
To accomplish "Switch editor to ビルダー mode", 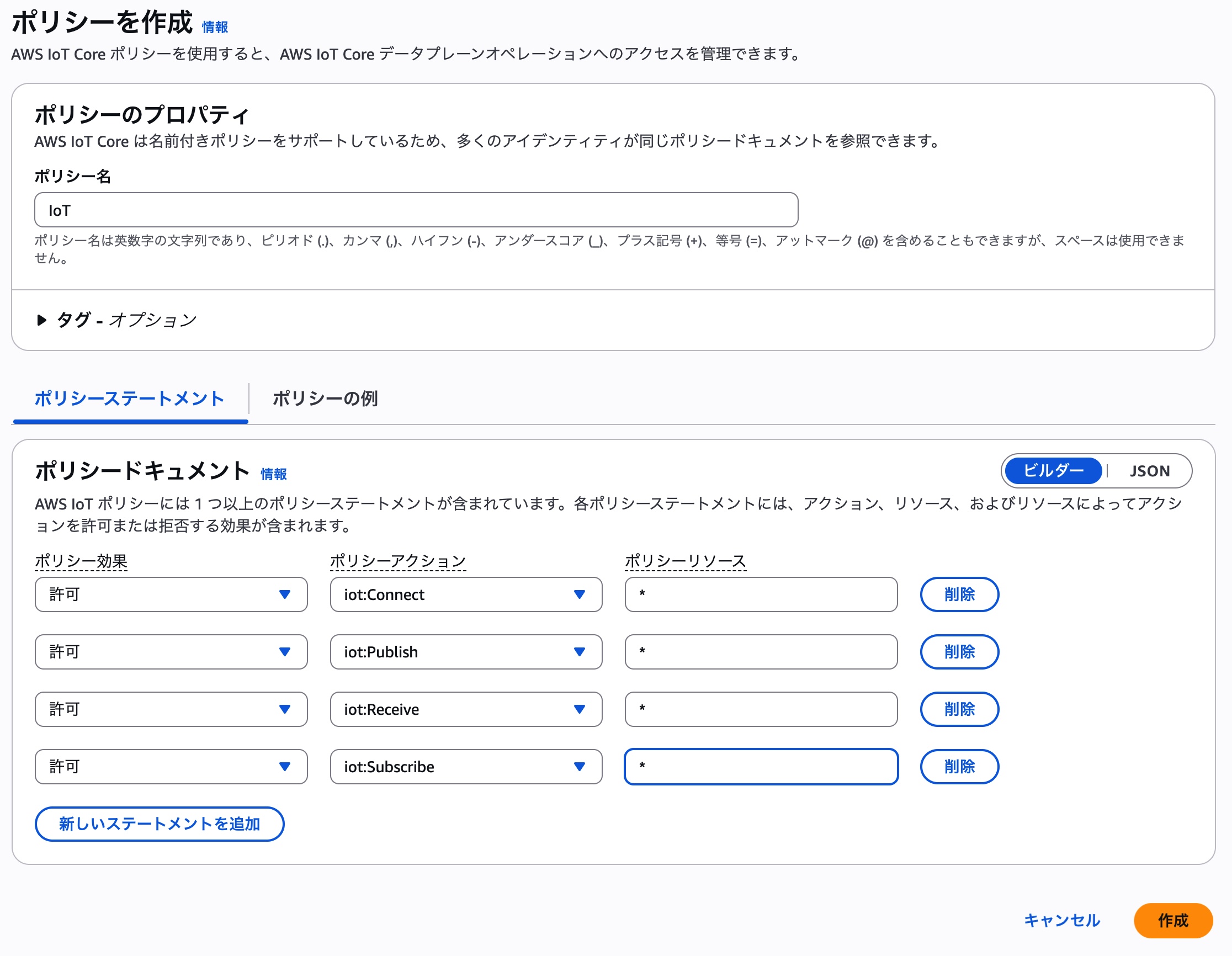I will [1053, 471].
